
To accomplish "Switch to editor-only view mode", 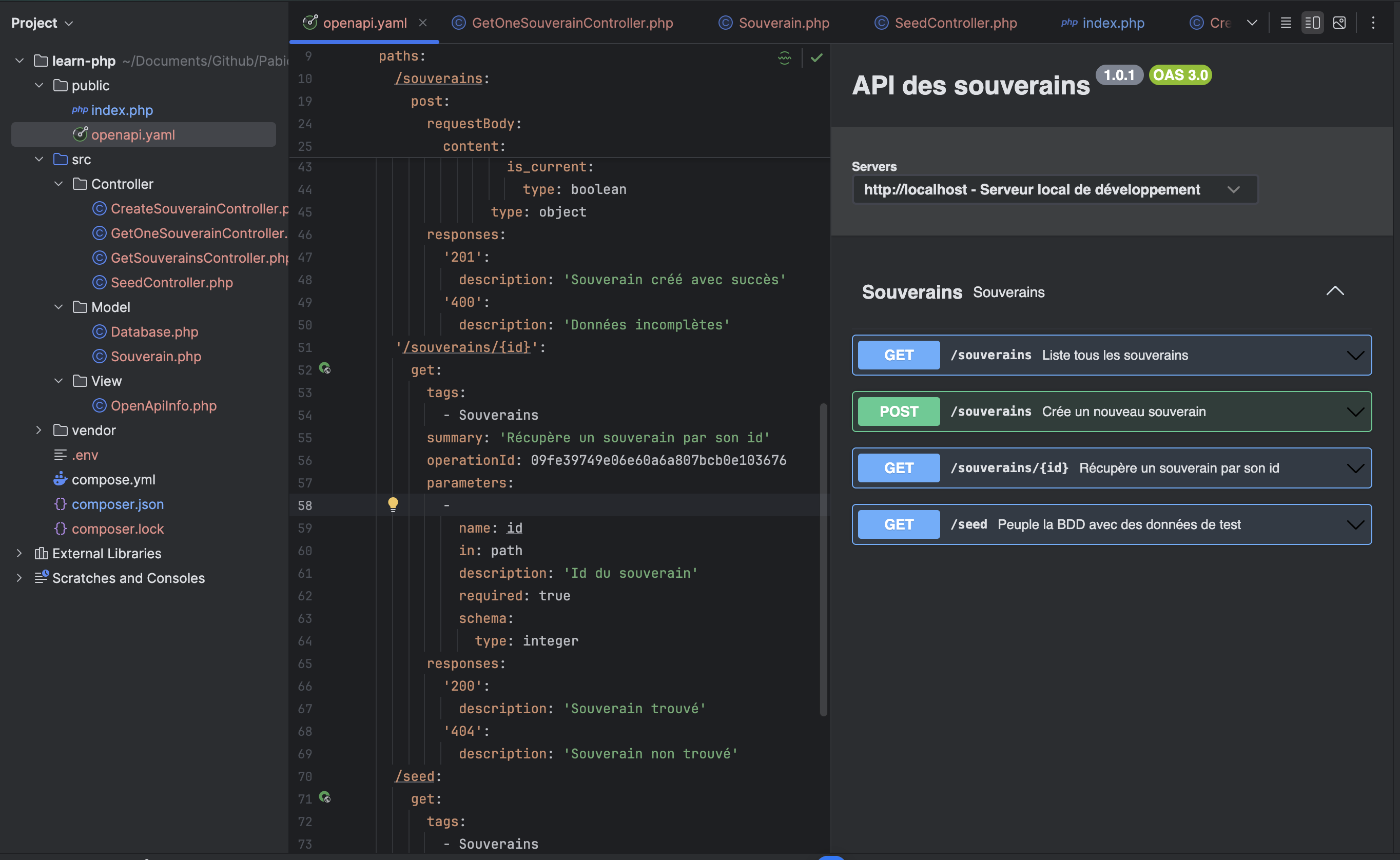I will coord(1285,23).
